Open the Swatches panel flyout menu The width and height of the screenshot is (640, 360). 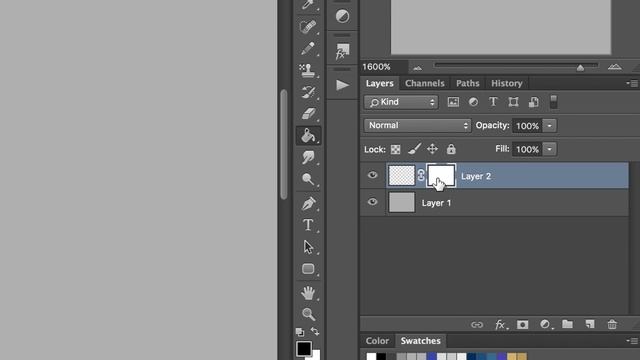[632, 341]
